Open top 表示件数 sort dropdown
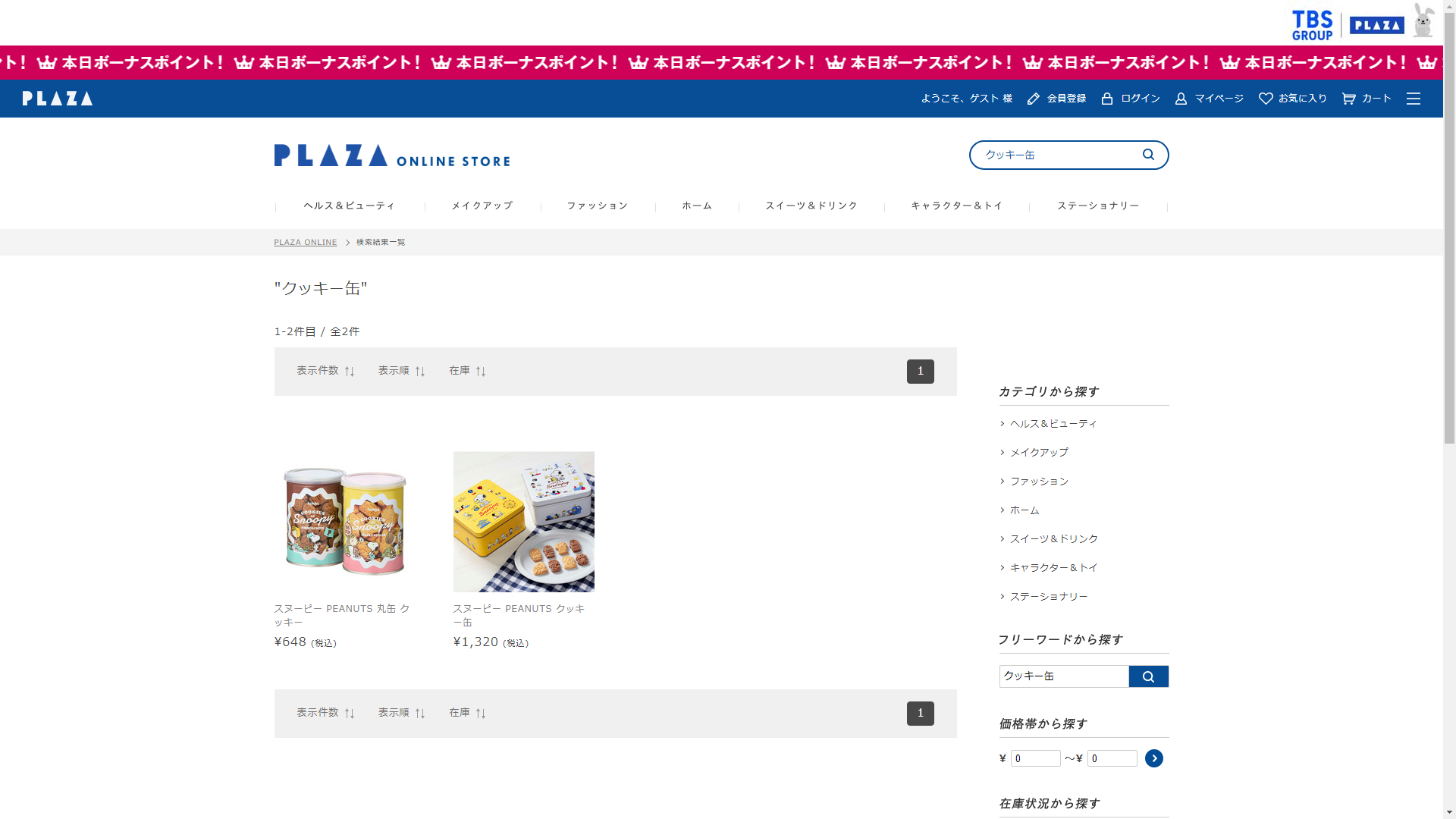This screenshot has height=819, width=1456. pos(325,371)
